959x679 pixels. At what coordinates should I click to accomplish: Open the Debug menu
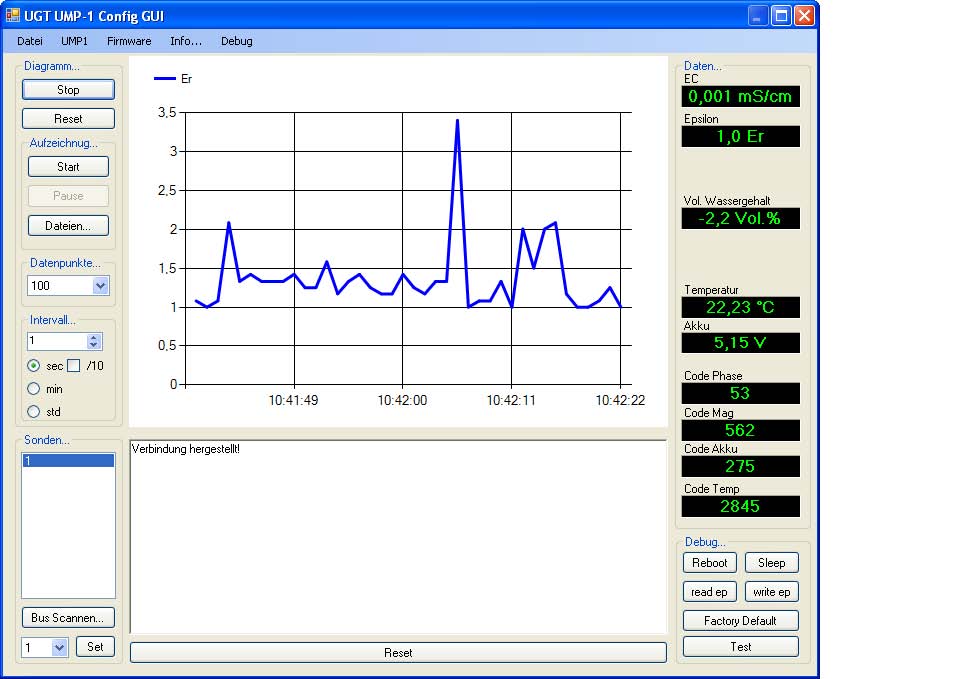237,41
